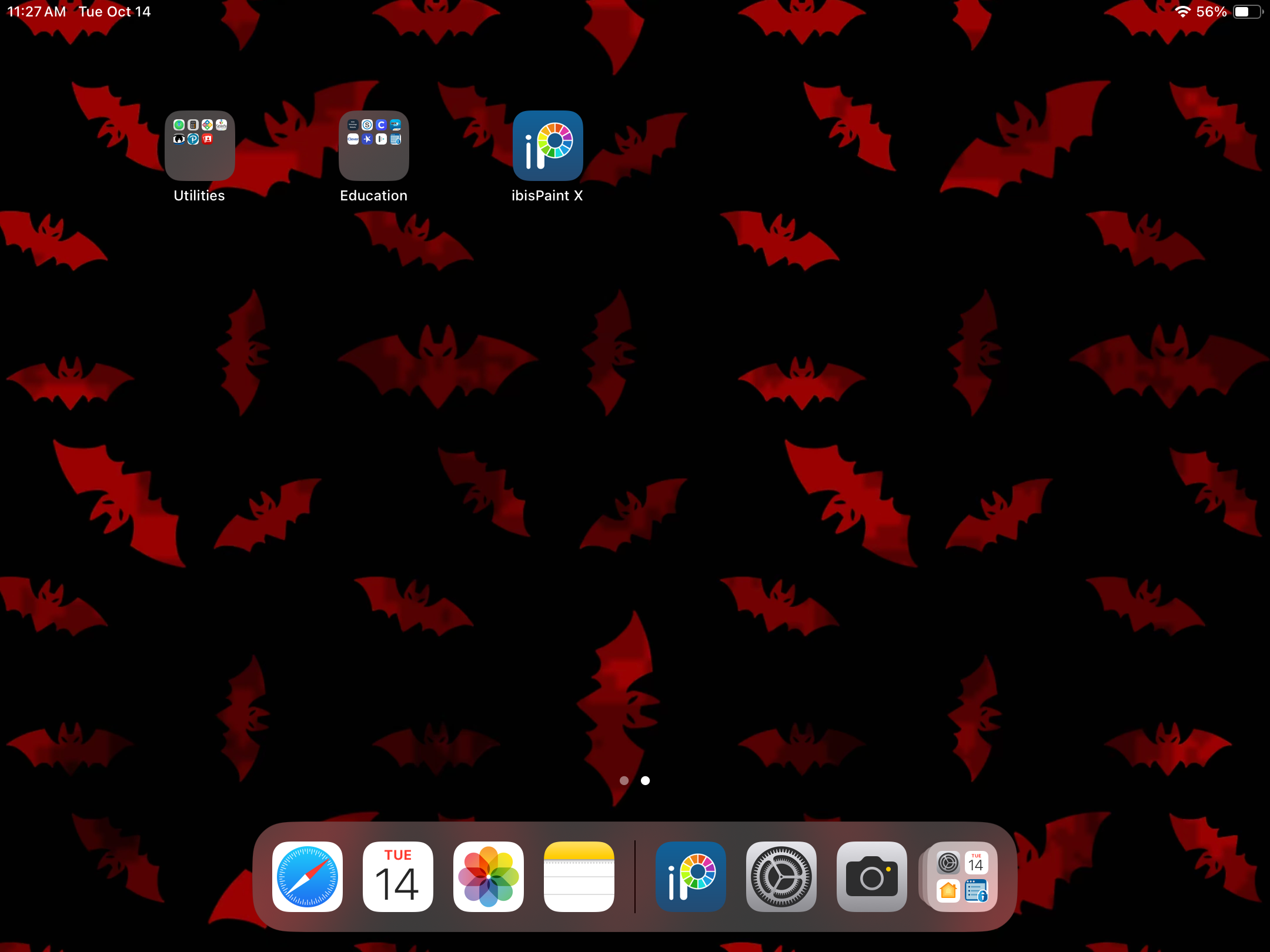This screenshot has height=952, width=1270.
Task: Tap the 11:27 AM status bar clock
Action: pyautogui.click(x=36, y=12)
